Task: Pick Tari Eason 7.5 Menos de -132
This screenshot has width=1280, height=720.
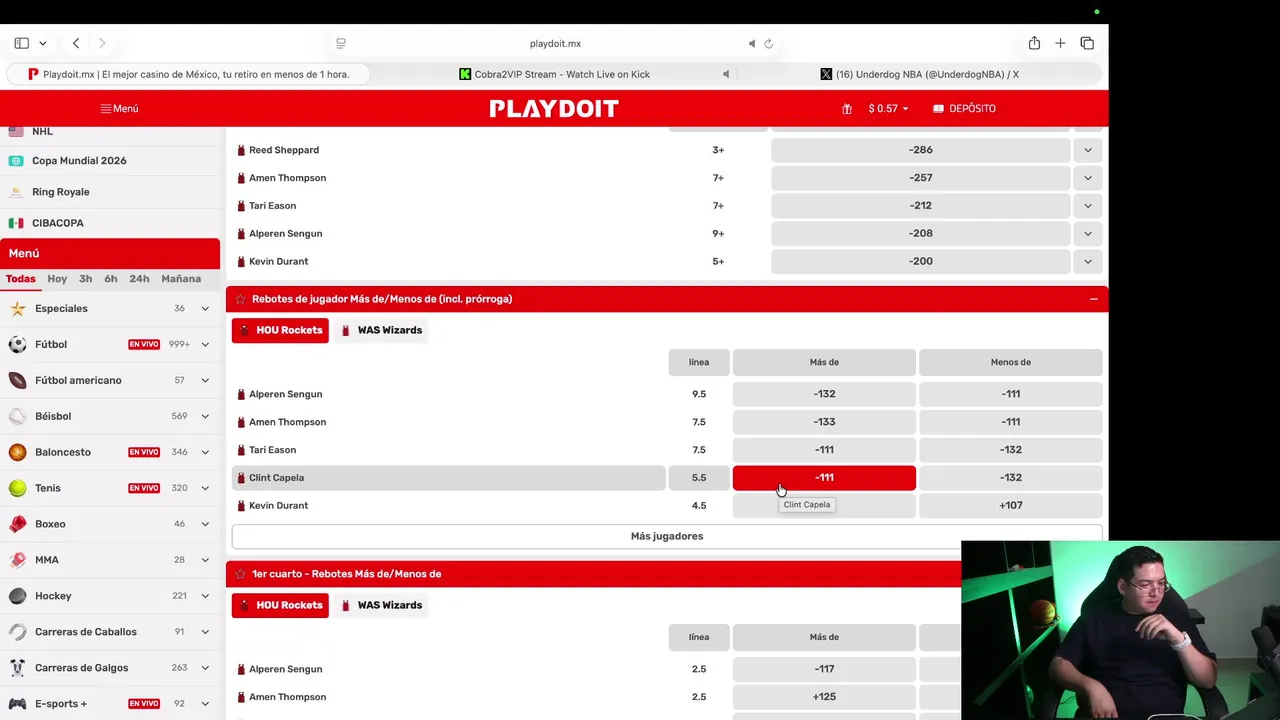Action: 1010,450
